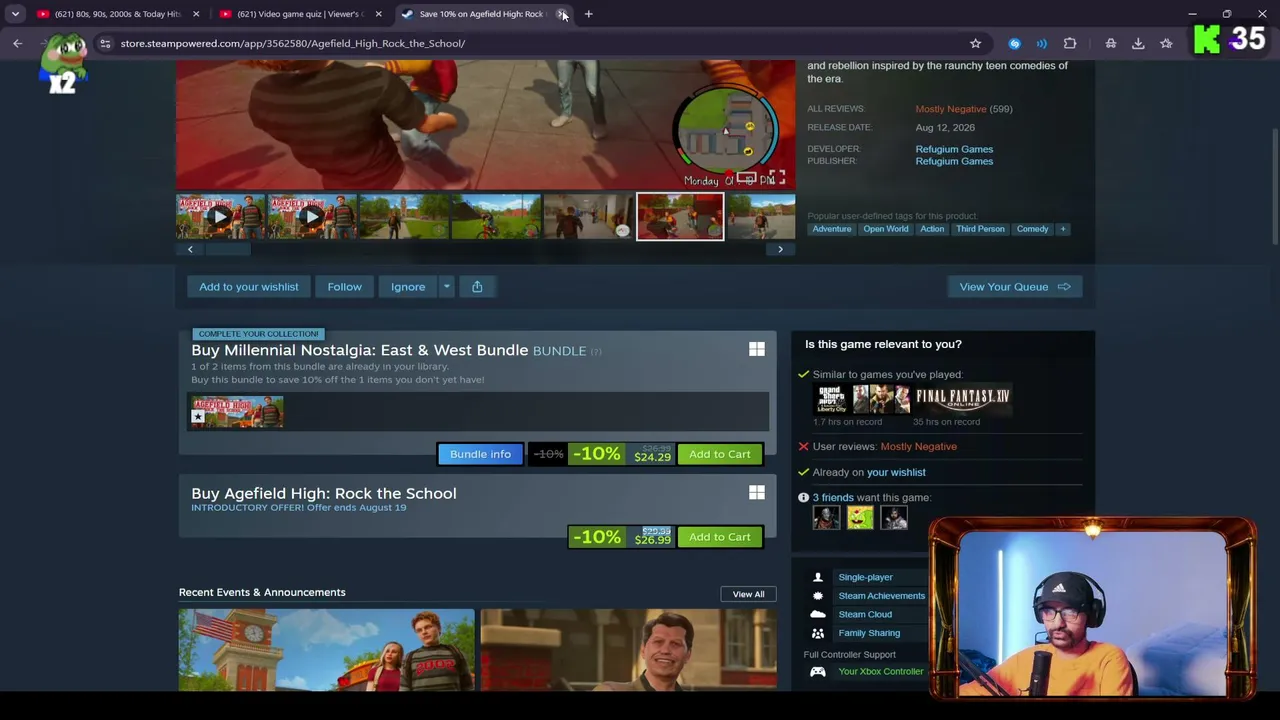Share this game using the share icon
Screen dimensions: 1280x720
477,287
